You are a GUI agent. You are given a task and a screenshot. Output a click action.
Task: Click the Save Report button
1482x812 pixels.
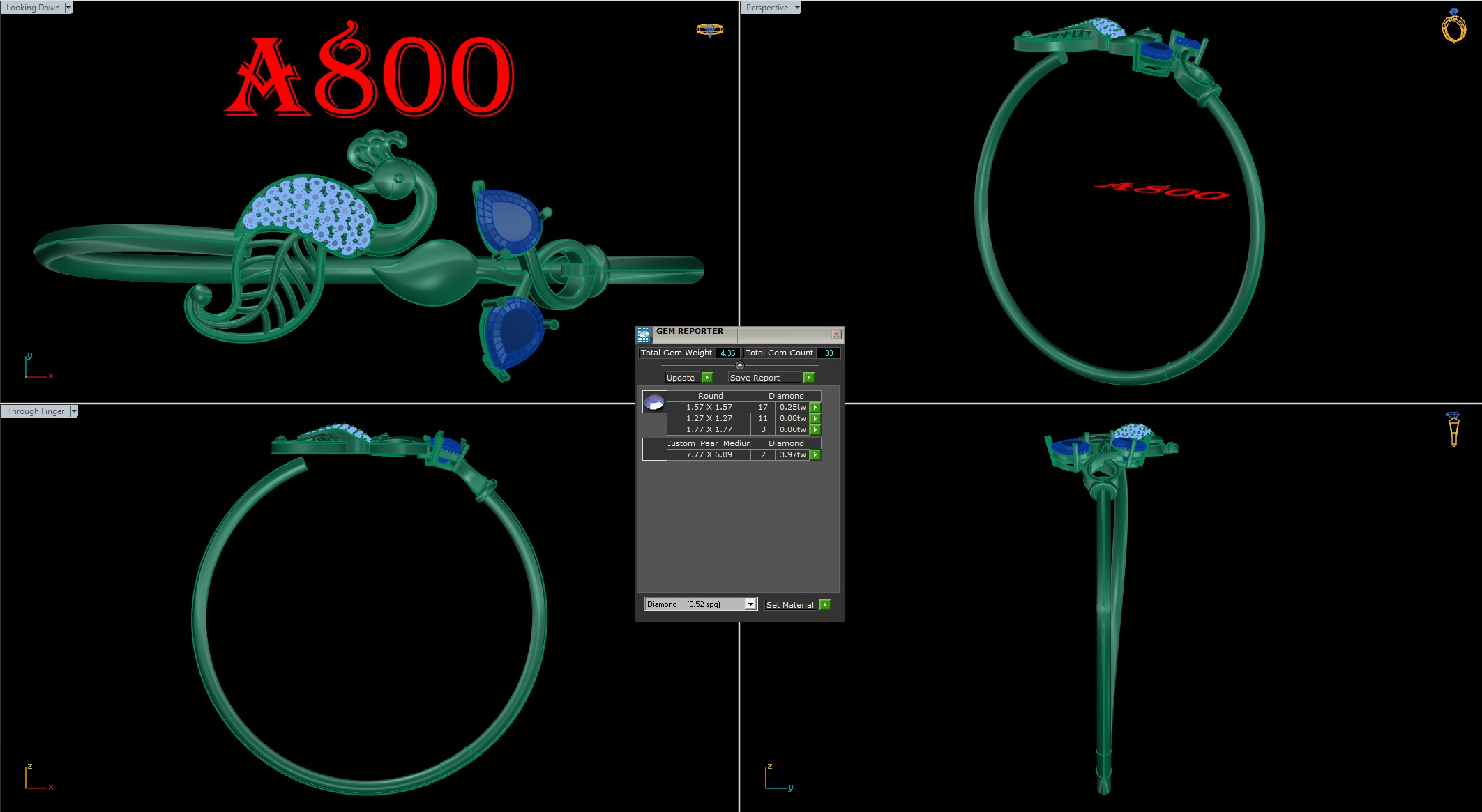[x=765, y=378]
